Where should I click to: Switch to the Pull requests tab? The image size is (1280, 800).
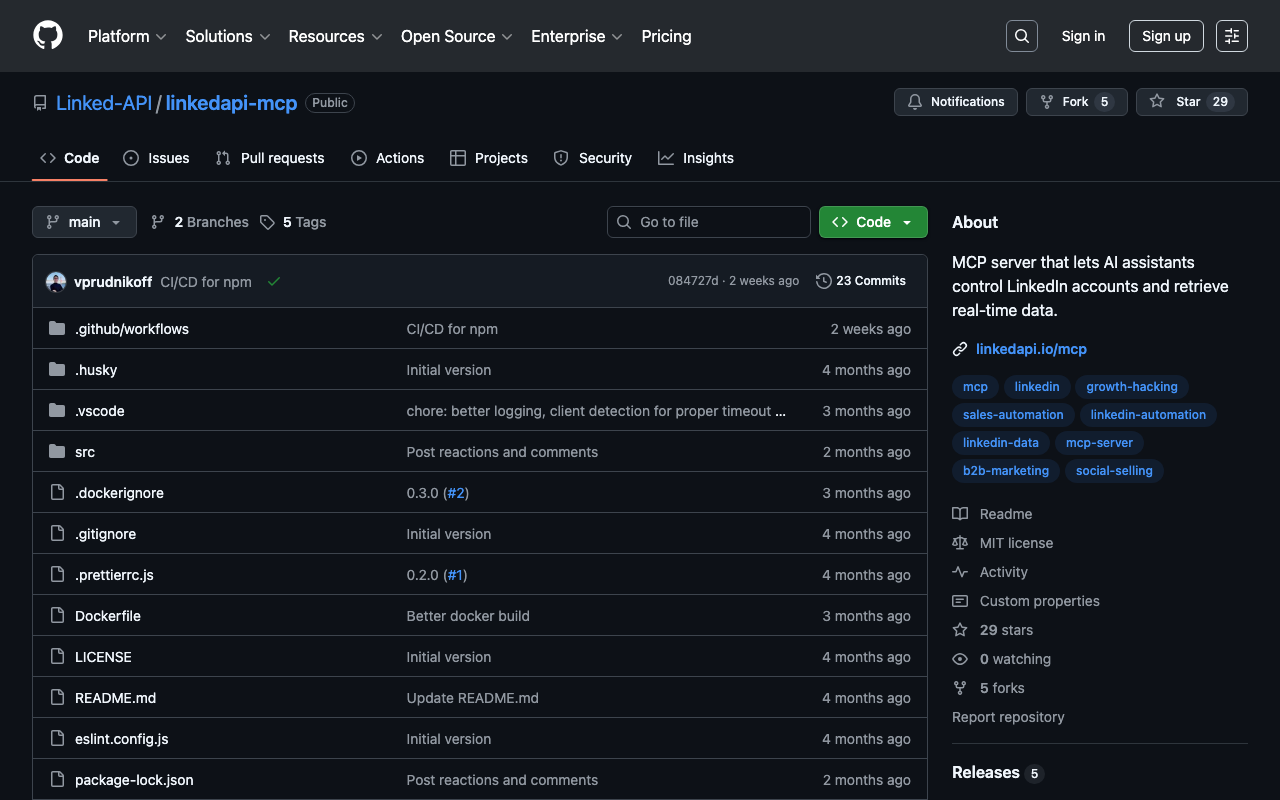(270, 158)
